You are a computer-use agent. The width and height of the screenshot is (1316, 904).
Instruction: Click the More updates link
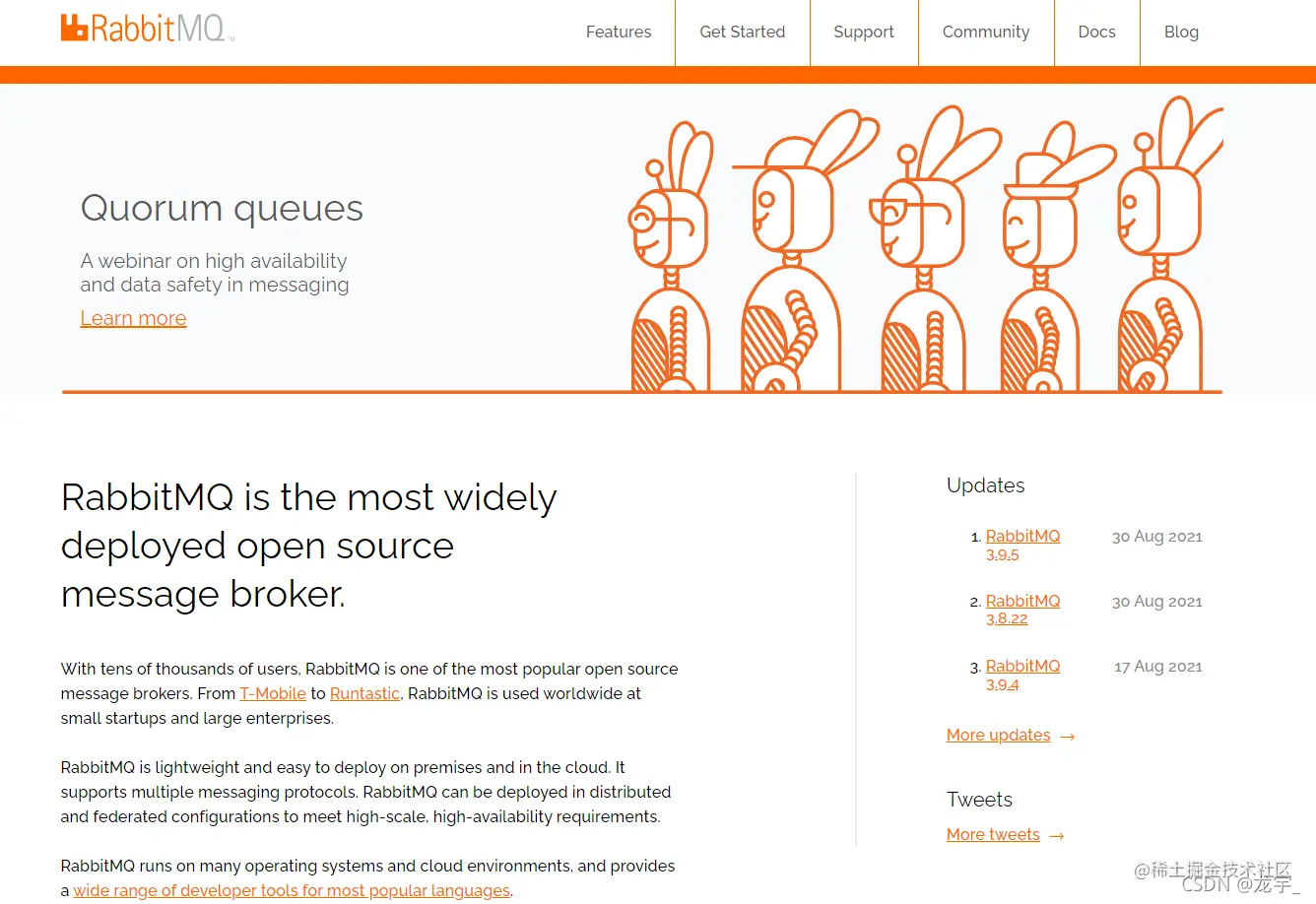coord(998,735)
